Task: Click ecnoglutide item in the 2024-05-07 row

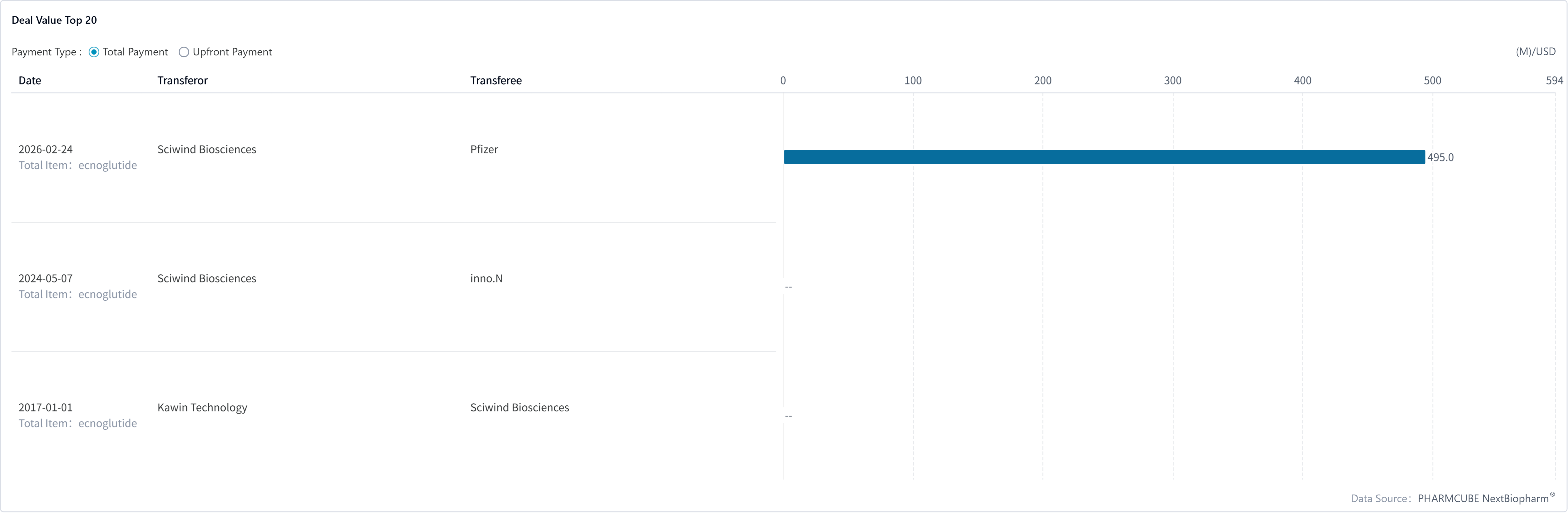Action: coord(107,294)
